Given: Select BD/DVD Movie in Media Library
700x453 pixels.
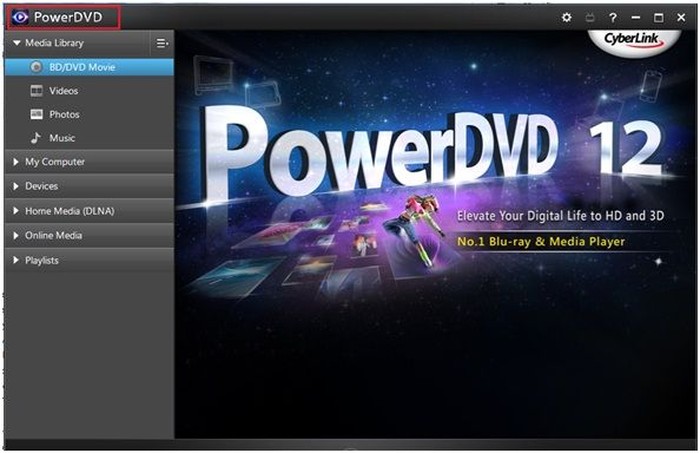Looking at the screenshot, I should pos(82,67).
